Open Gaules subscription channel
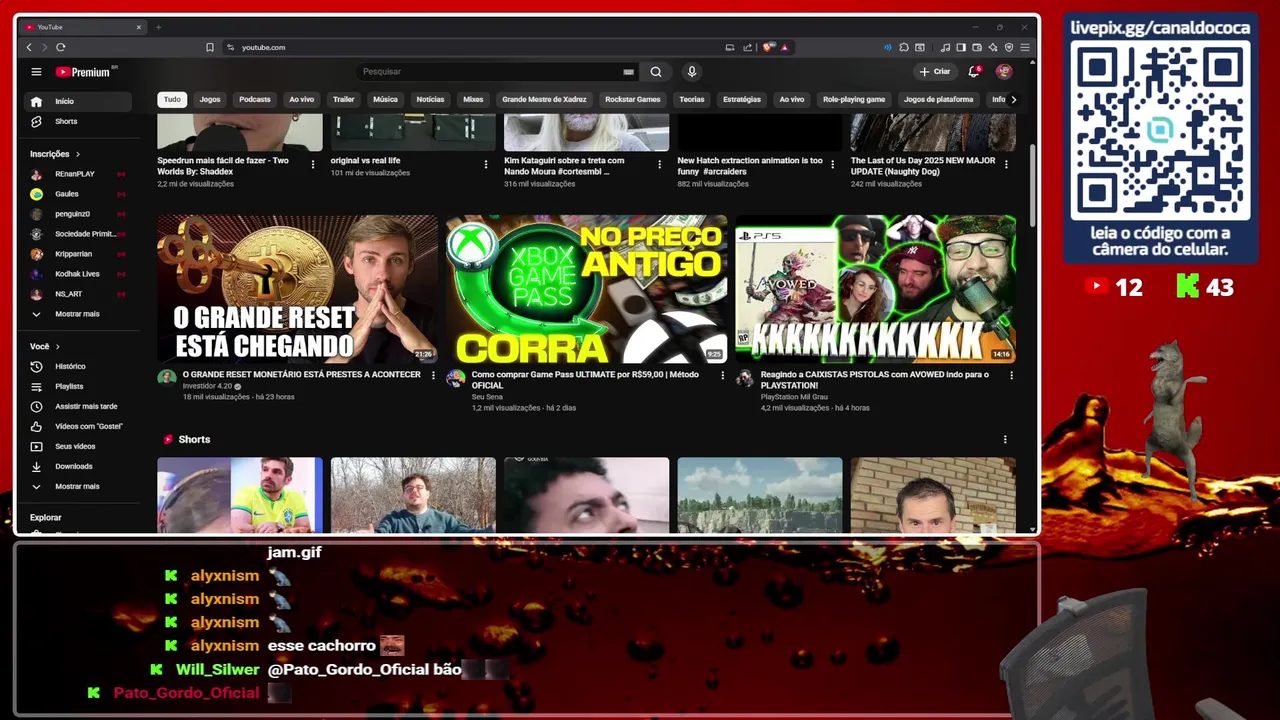Image resolution: width=1280 pixels, height=720 pixels. pos(77,194)
